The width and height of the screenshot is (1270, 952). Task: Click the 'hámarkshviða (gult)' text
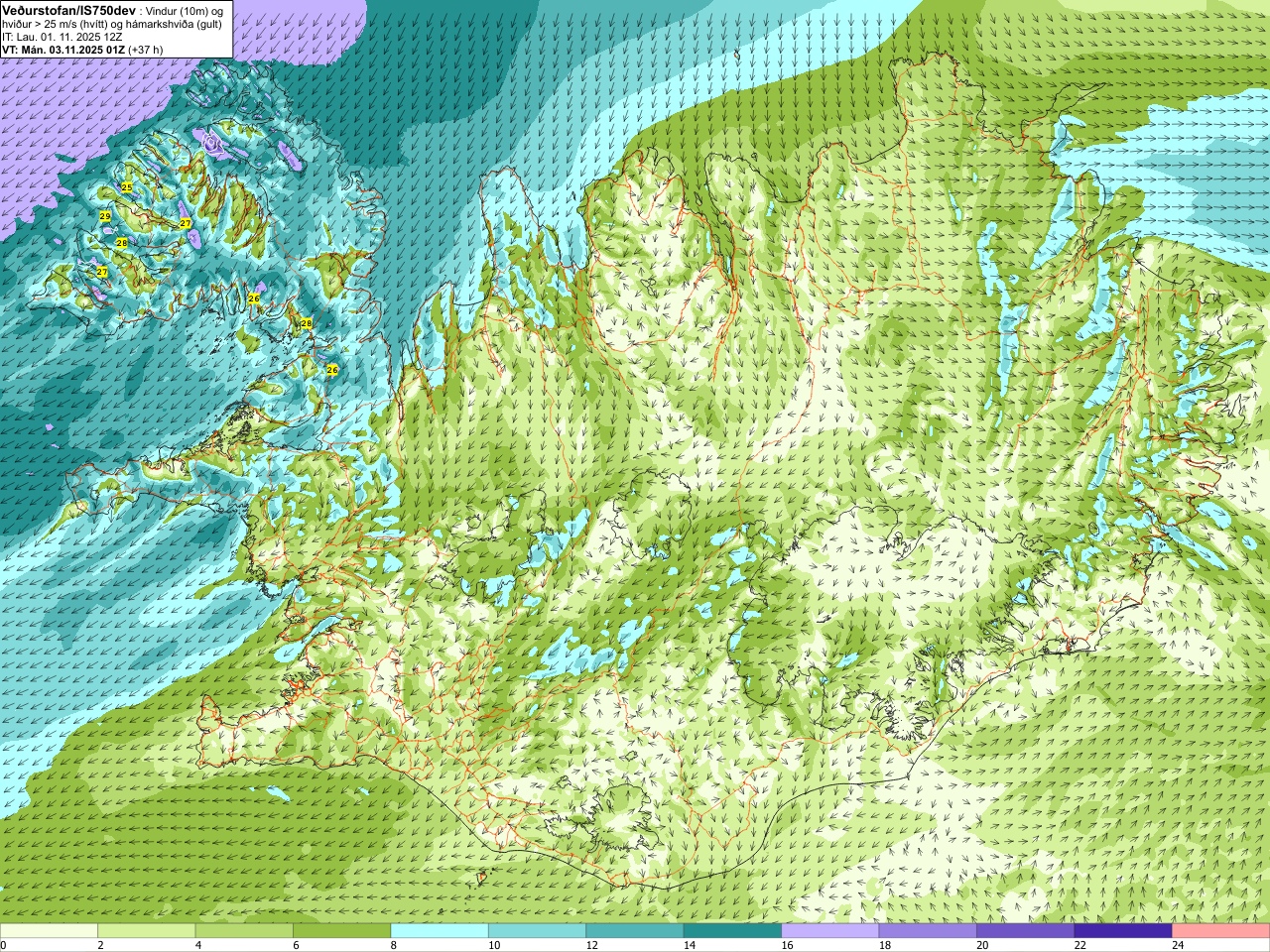click(175, 24)
